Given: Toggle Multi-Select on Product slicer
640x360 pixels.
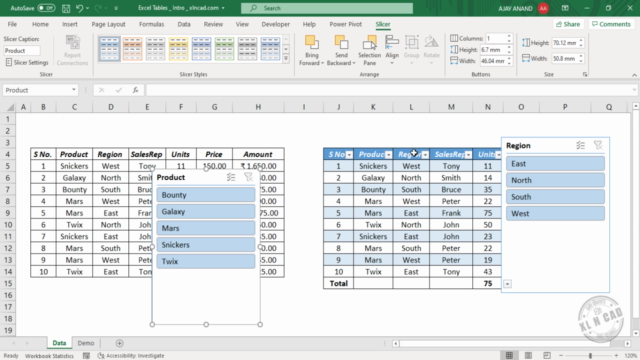Looking at the screenshot, I should pos(231,177).
